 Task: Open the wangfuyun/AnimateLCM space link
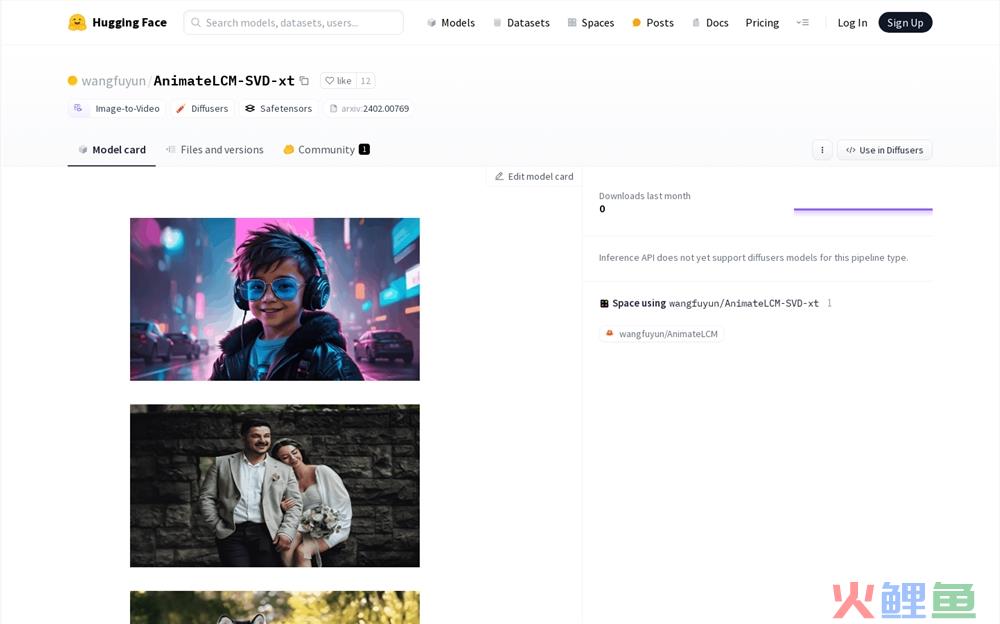(x=661, y=334)
